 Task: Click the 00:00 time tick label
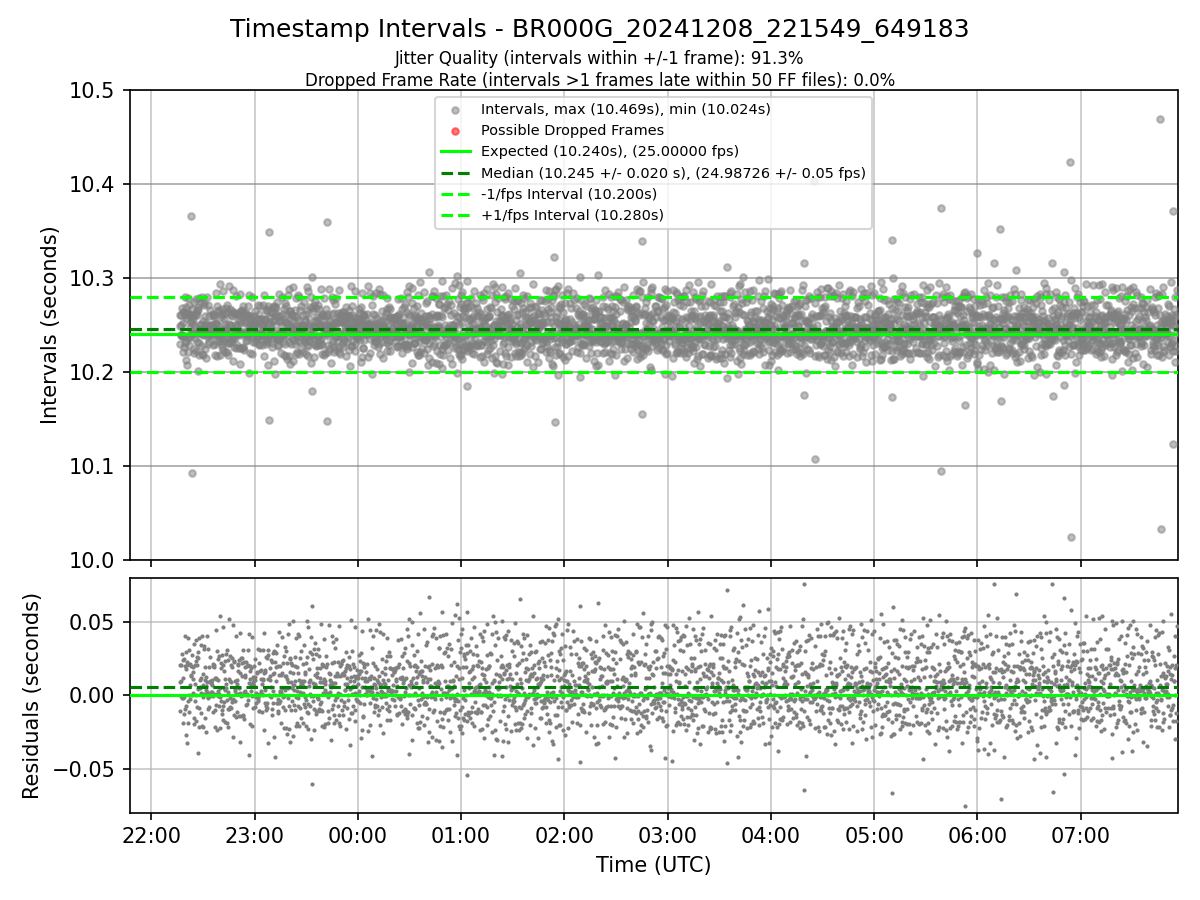(358, 835)
